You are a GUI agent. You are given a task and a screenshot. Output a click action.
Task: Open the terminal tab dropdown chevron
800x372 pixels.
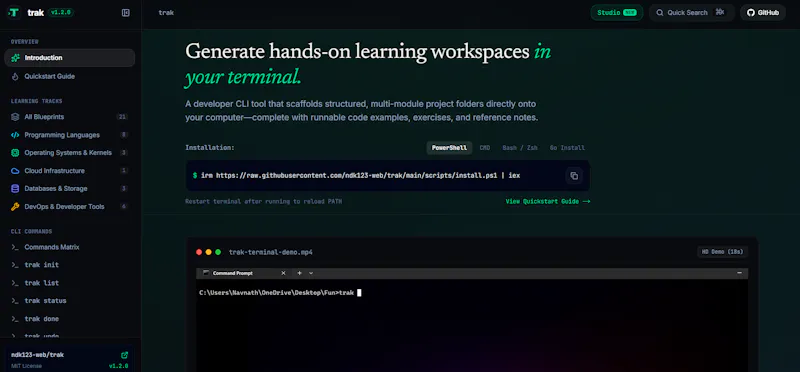311,274
